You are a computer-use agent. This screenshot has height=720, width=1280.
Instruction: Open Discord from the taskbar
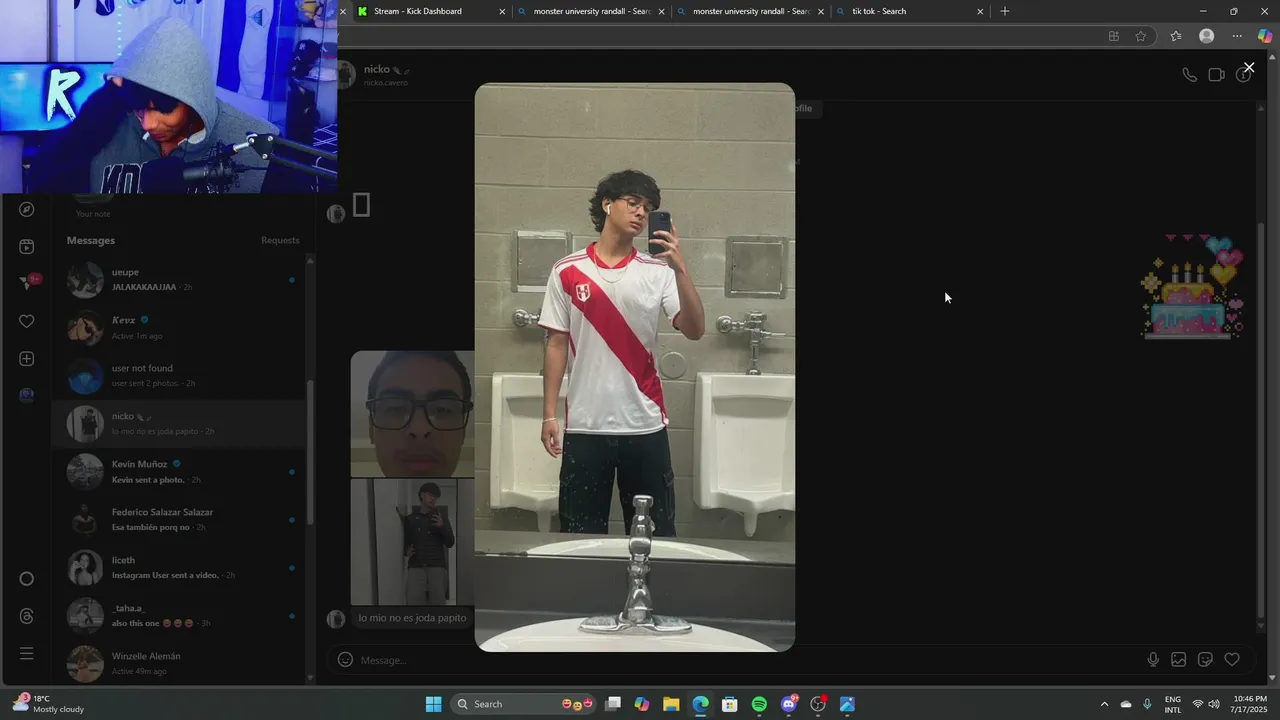tap(789, 704)
